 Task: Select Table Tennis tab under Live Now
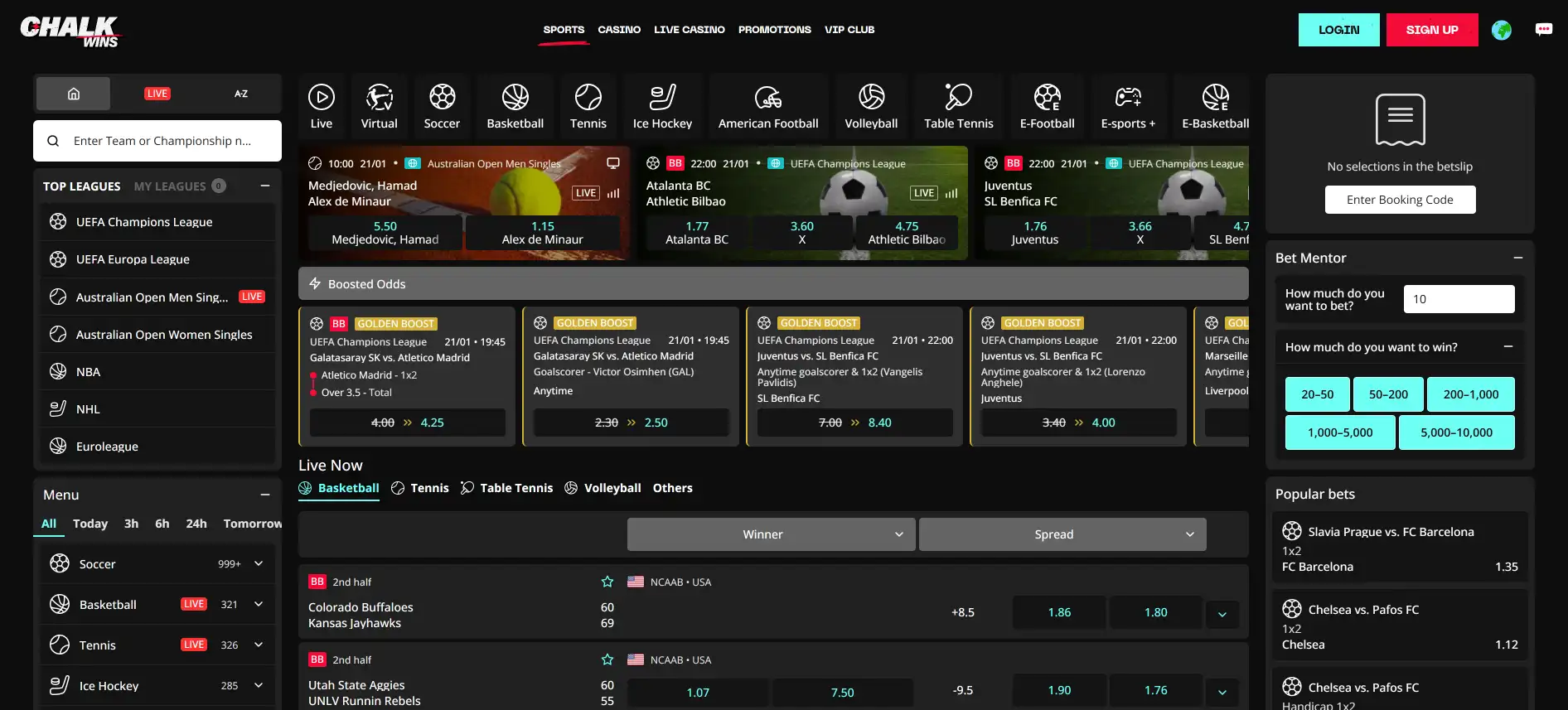point(506,488)
